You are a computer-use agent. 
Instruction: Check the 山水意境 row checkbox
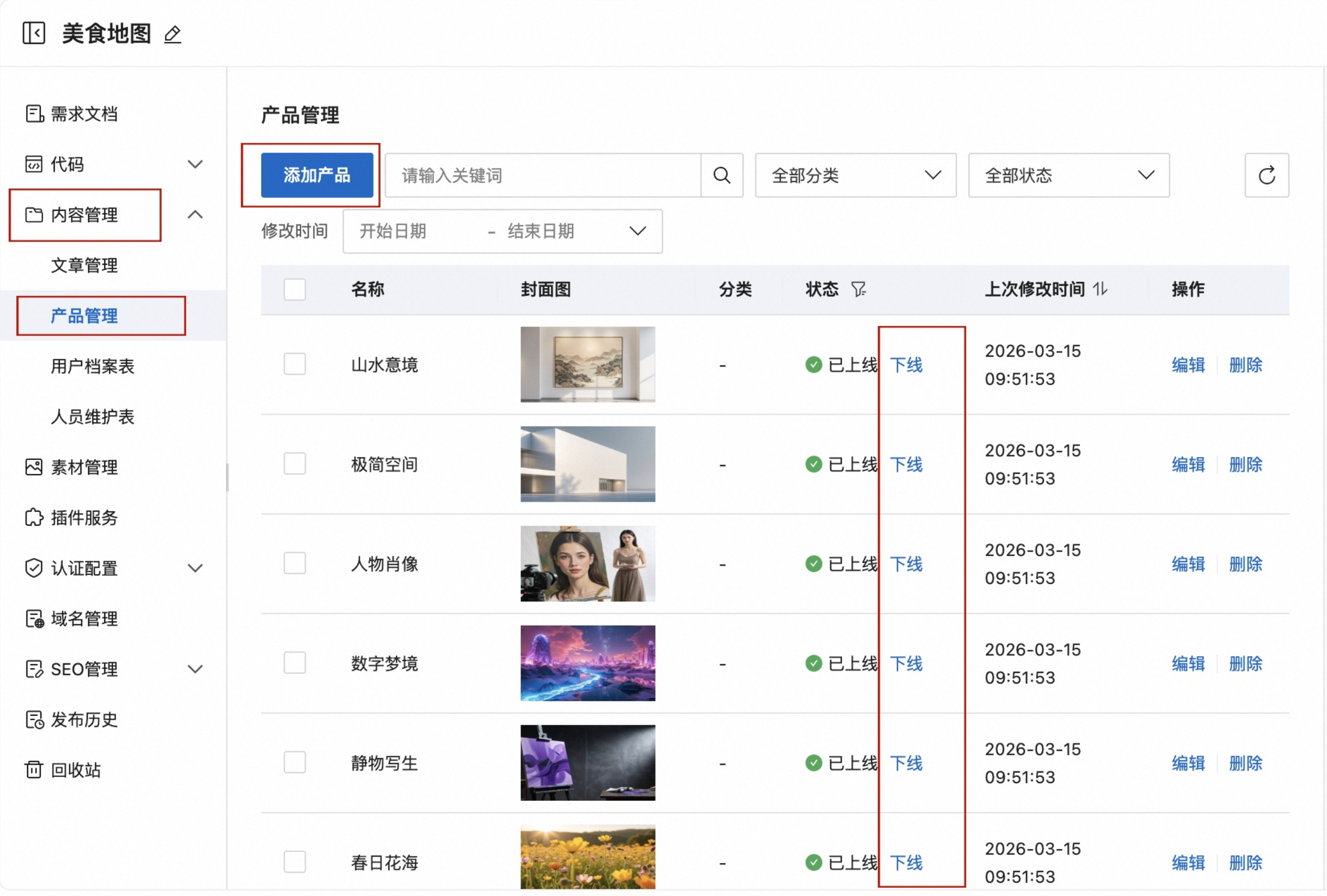coord(294,364)
